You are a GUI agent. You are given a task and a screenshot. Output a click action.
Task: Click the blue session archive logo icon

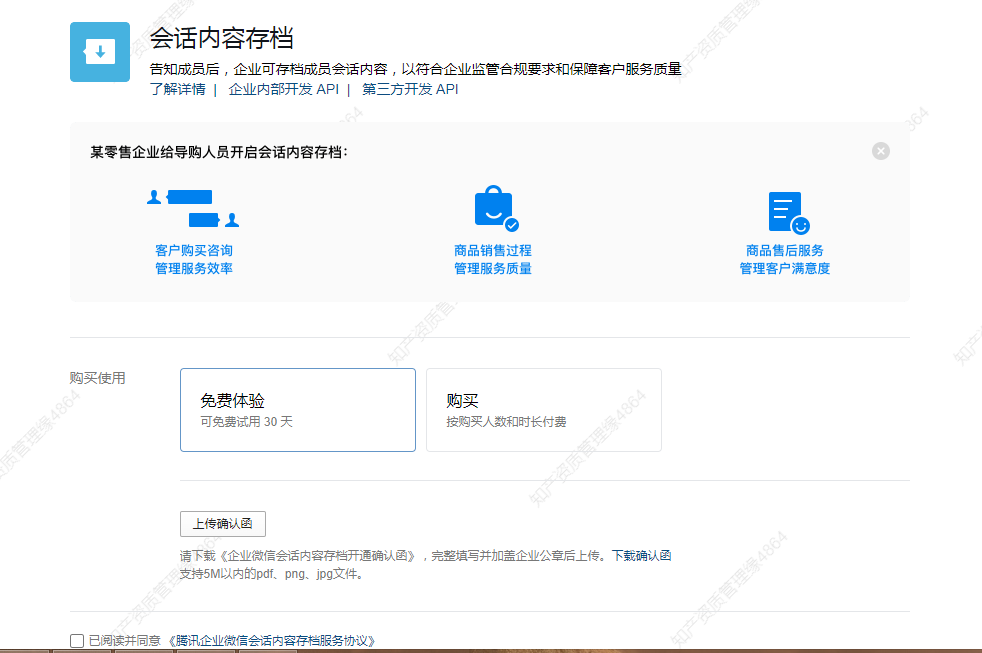[99, 52]
